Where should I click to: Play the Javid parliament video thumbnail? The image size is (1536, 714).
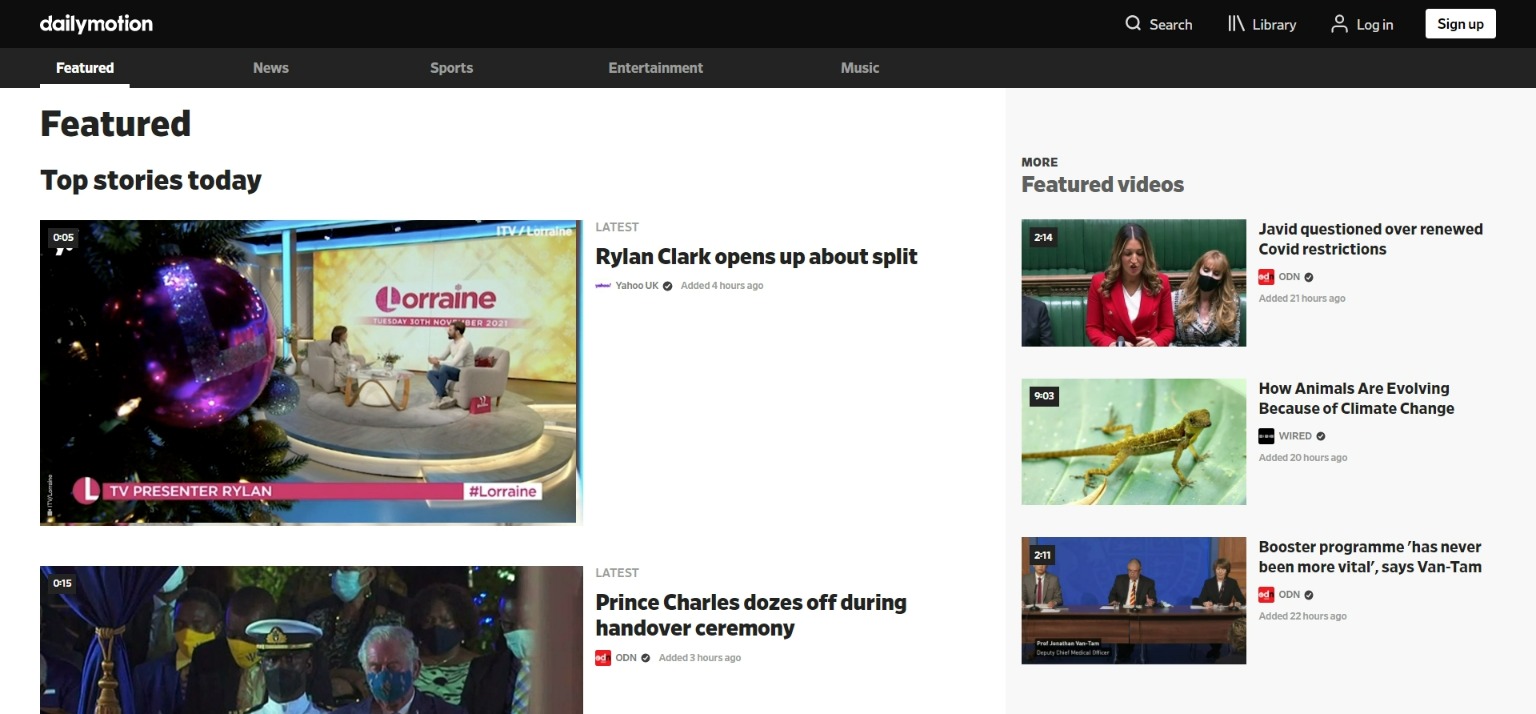1133,283
